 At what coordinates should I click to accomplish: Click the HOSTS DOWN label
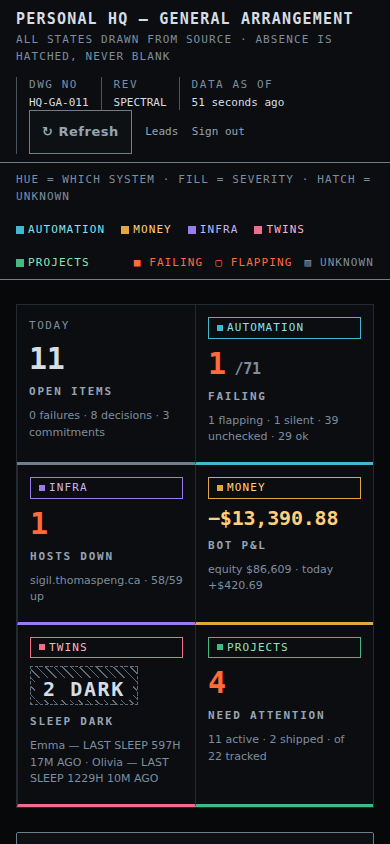pyautogui.click(x=72, y=557)
